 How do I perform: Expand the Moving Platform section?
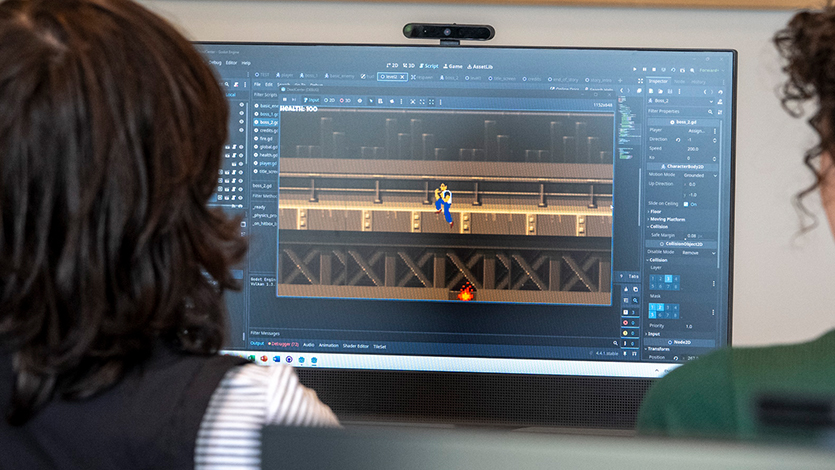point(666,219)
